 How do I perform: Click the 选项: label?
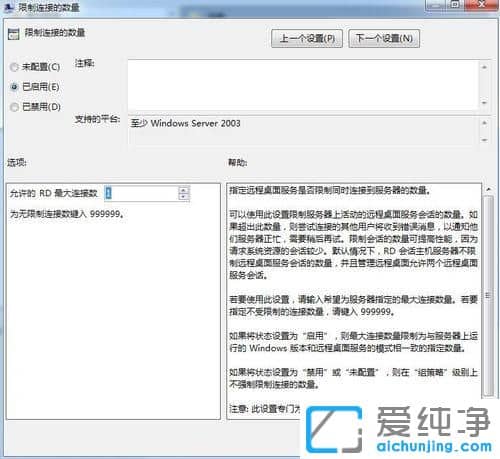pos(17,163)
